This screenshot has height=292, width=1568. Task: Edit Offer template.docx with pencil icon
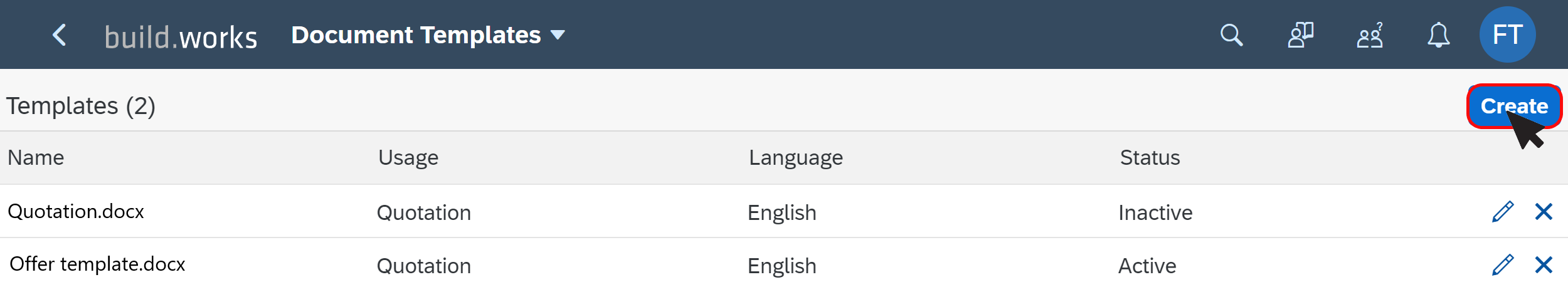pos(1503,265)
